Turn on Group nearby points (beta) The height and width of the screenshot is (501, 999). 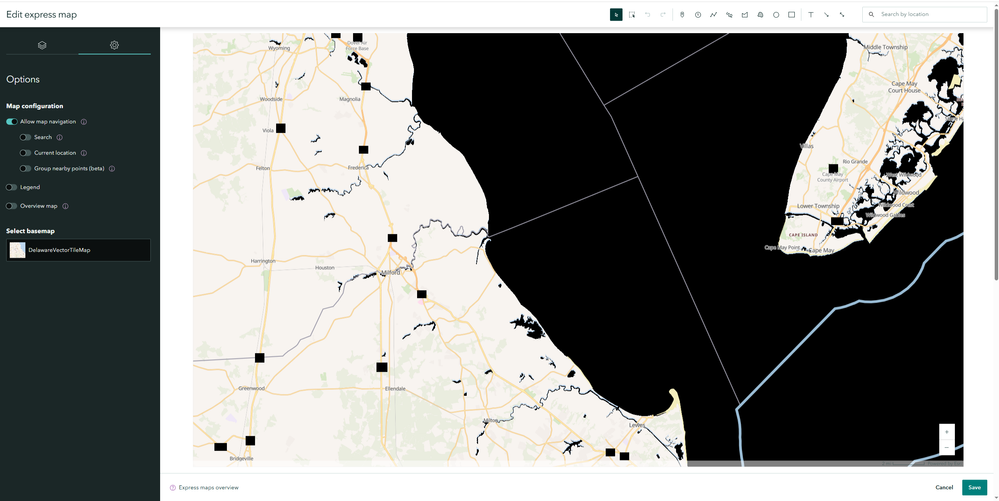25,169
